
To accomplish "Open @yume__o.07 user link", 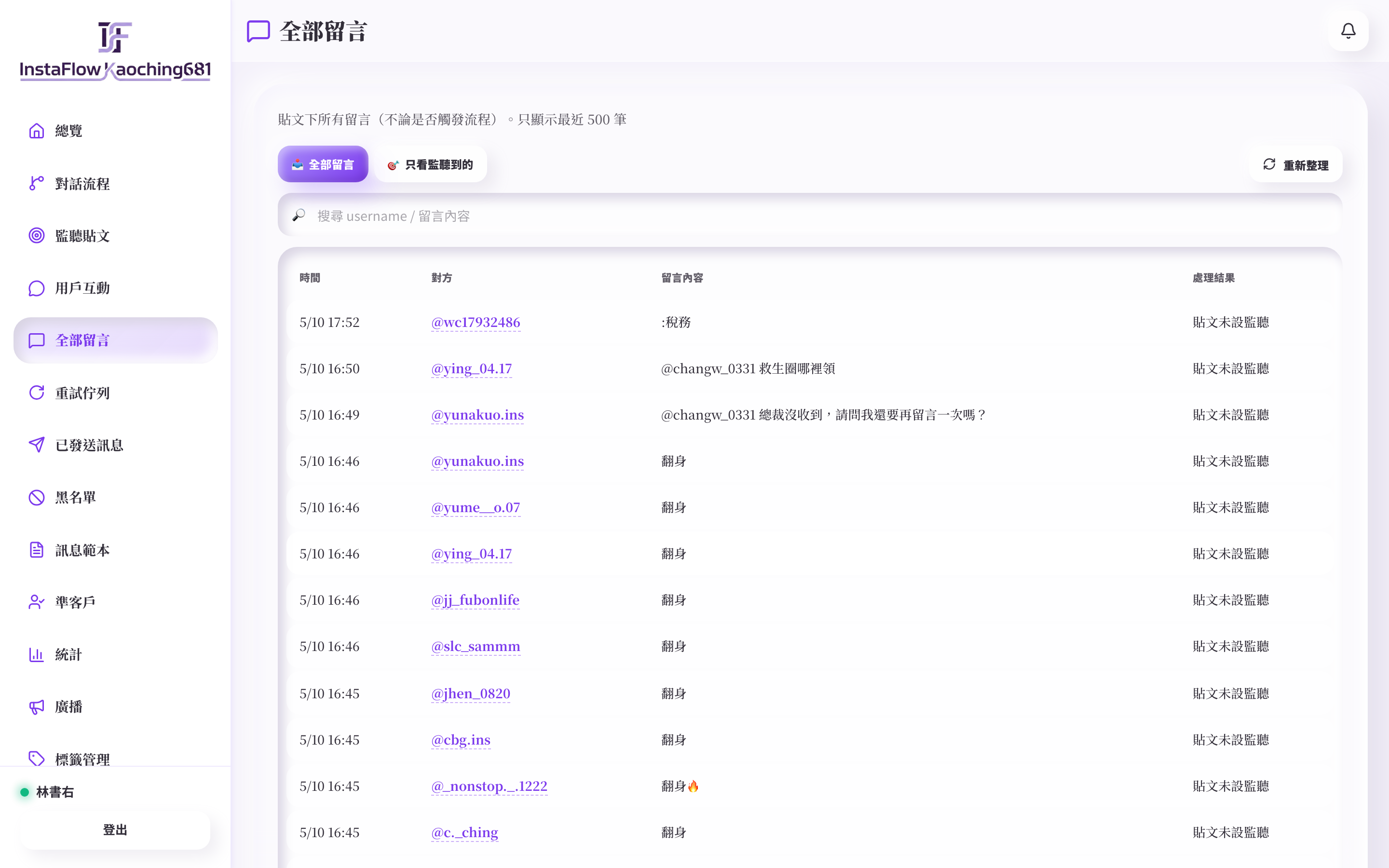I will pyautogui.click(x=475, y=507).
